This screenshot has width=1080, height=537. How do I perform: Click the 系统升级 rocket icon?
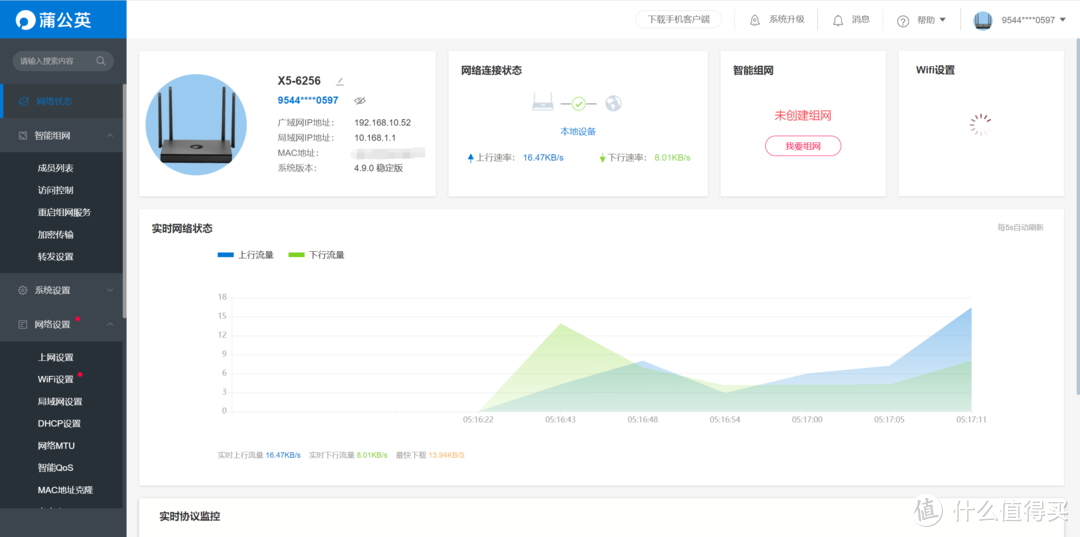click(755, 20)
